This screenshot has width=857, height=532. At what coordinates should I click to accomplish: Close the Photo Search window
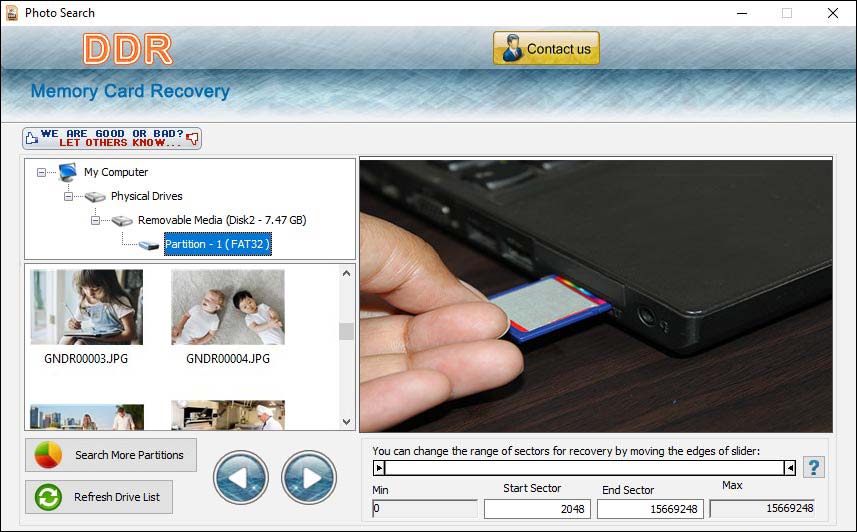(x=832, y=13)
